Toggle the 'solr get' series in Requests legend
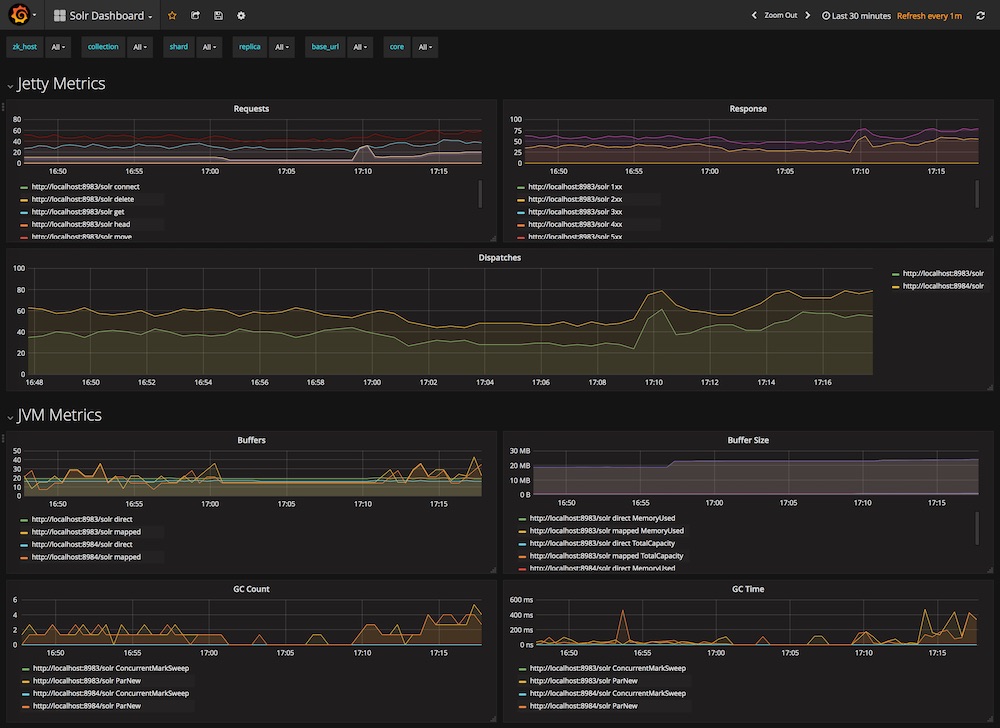This screenshot has width=1000, height=728. [x=77, y=212]
